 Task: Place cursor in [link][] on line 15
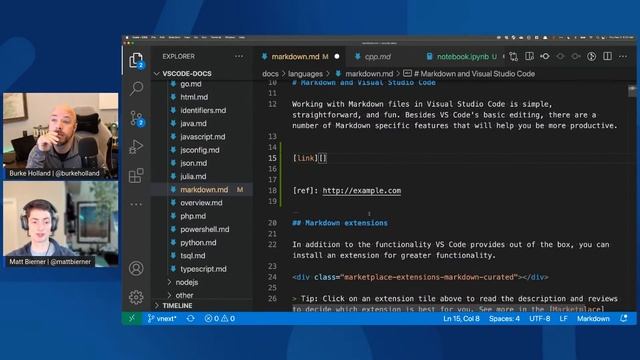[x=310, y=158]
